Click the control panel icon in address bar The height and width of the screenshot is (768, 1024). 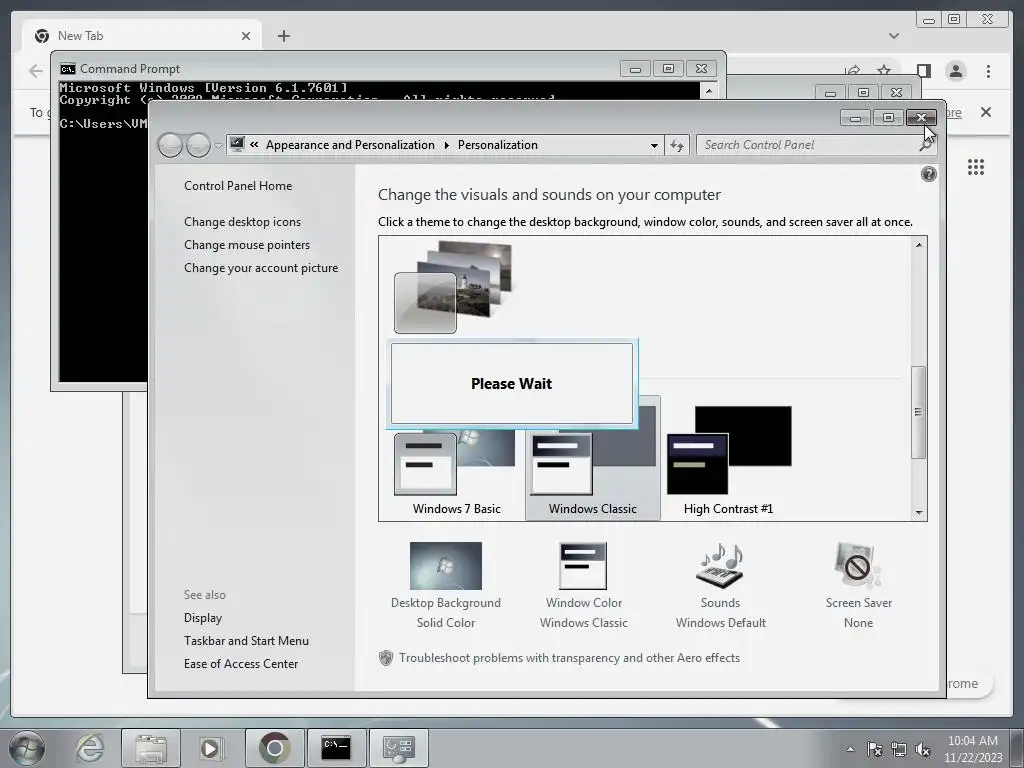(x=237, y=144)
